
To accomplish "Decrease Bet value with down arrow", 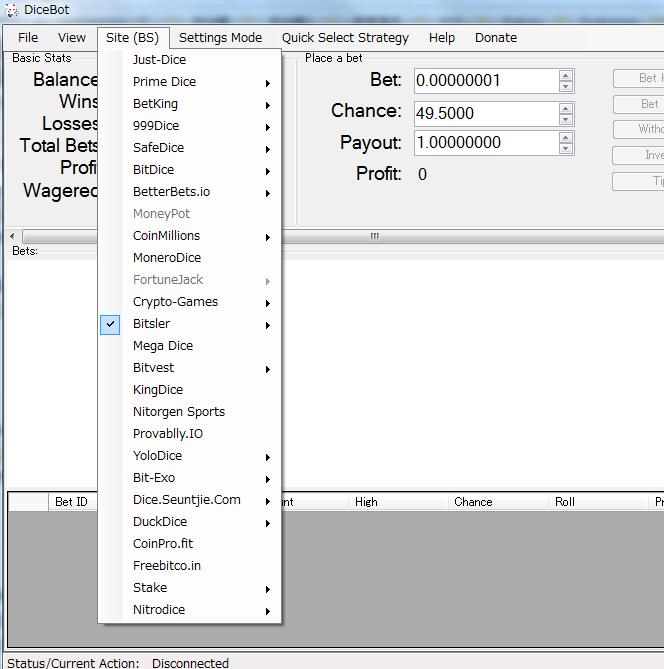I will (x=565, y=87).
